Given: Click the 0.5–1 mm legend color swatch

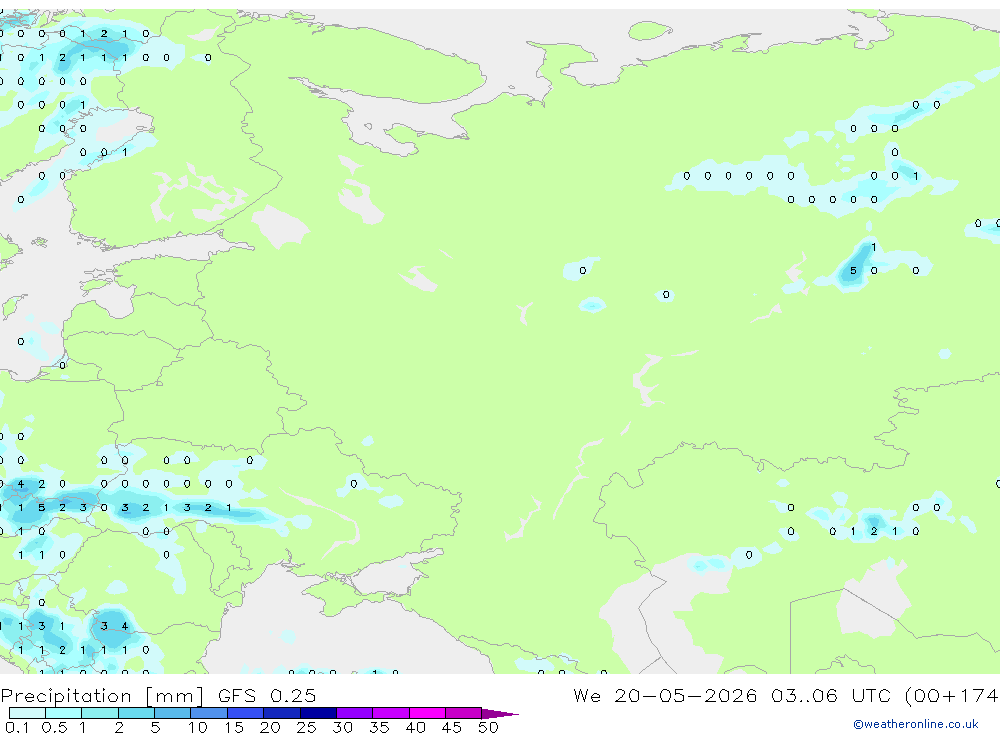Looking at the screenshot, I should [x=64, y=713].
